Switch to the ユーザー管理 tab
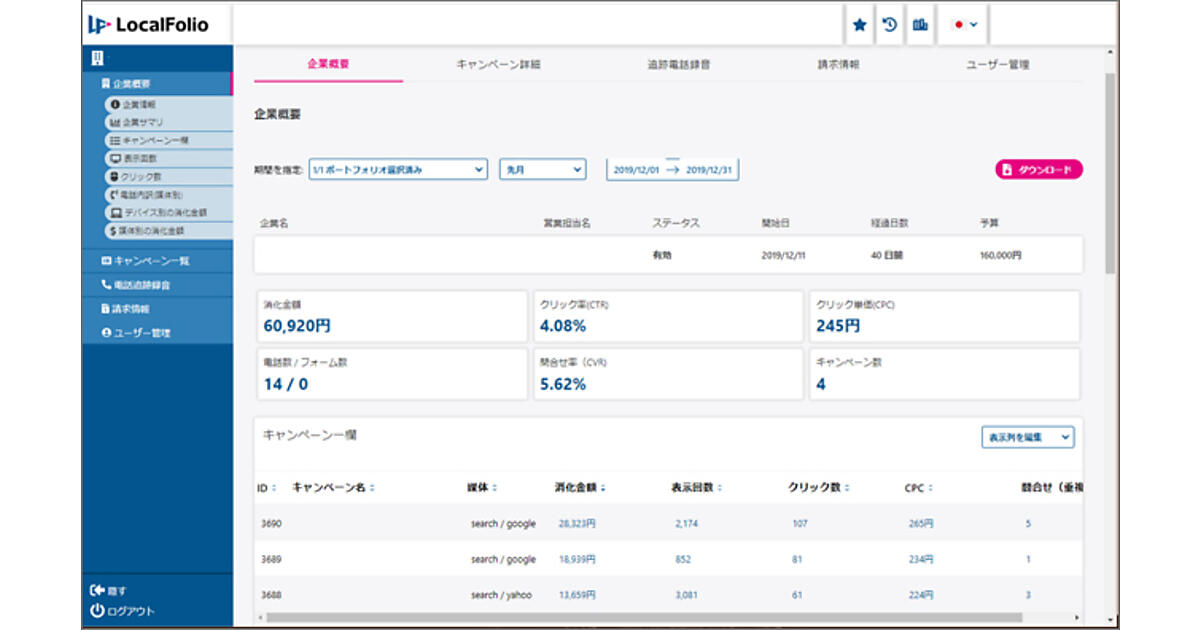1200x630 pixels. click(997, 64)
